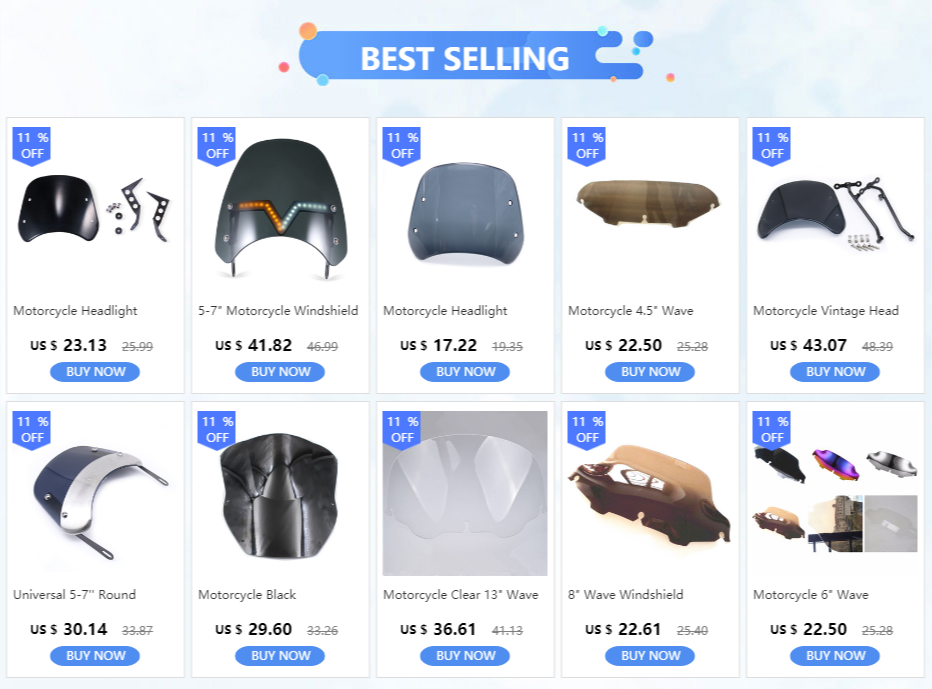Click BUY NOW under the $23.13 headlight
Viewport: 932px width, 689px height.
[x=95, y=372]
